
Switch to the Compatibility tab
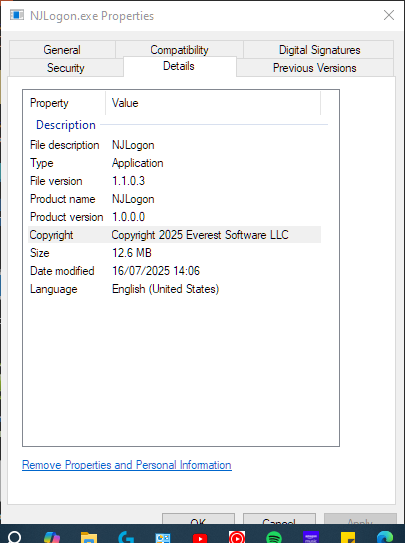(x=179, y=50)
